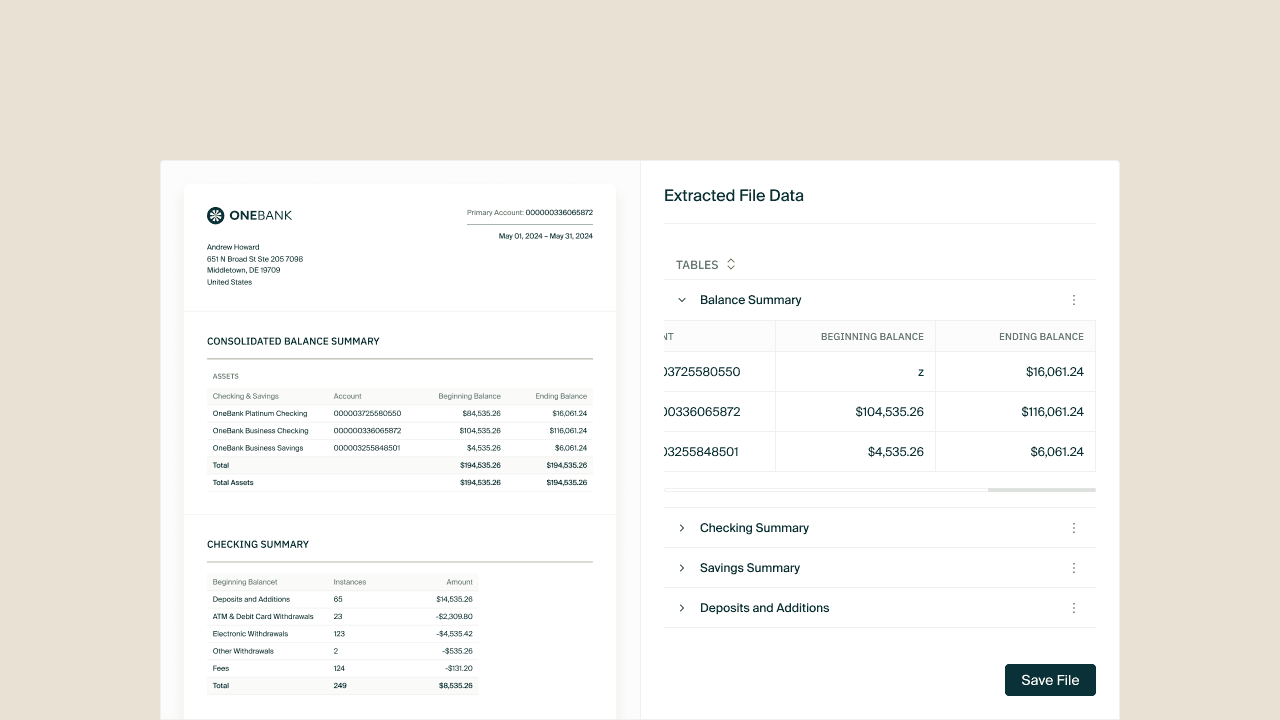
Task: Click extracted cell $6,061.24
Action: [1015, 452]
